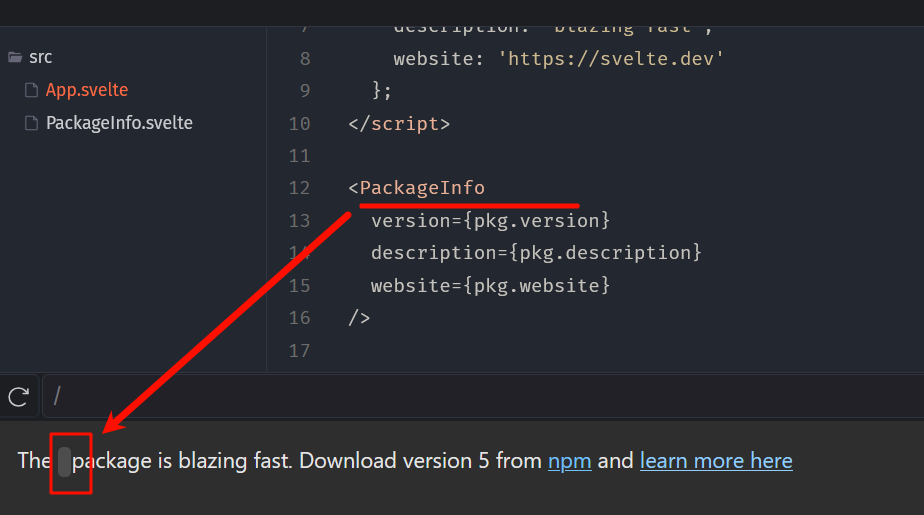The width and height of the screenshot is (924, 515).
Task: Open the "learn more here" link
Action: click(x=716, y=461)
